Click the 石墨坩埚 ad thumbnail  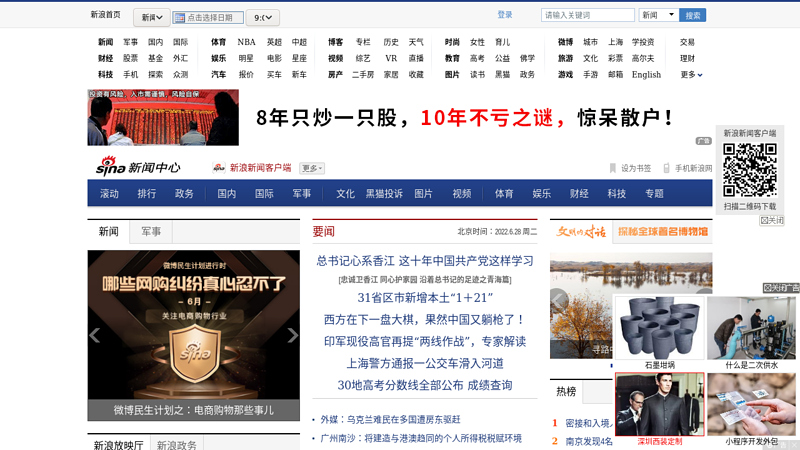[660, 329]
